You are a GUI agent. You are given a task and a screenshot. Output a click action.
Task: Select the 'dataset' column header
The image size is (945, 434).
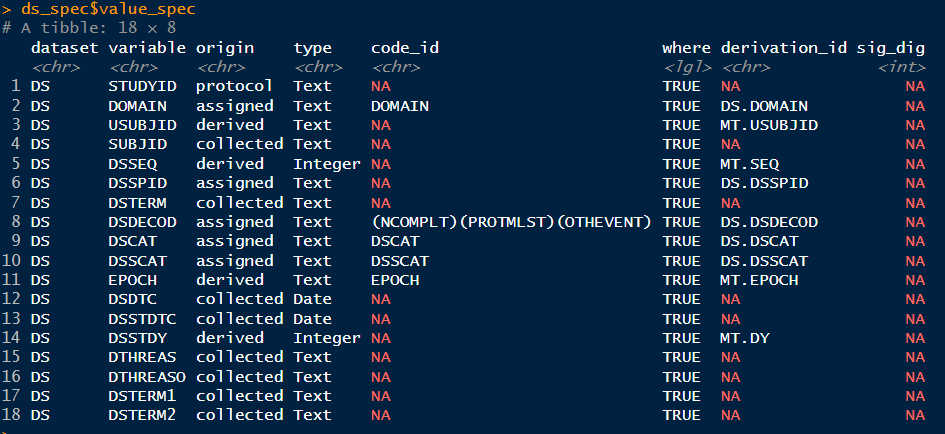(64, 47)
